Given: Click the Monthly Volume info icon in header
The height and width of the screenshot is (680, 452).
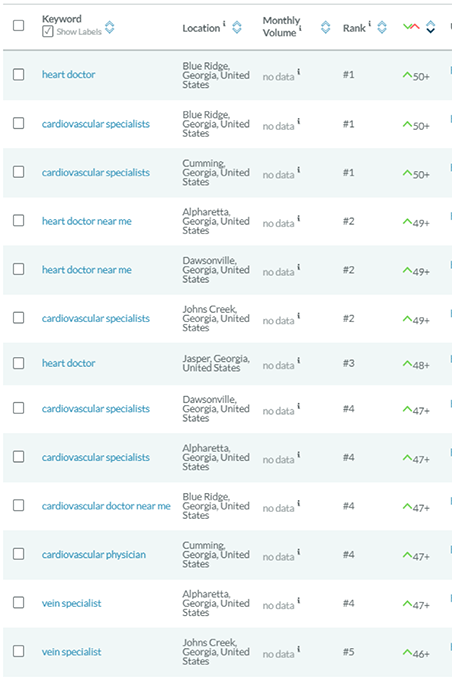Looking at the screenshot, I should coord(300,29).
